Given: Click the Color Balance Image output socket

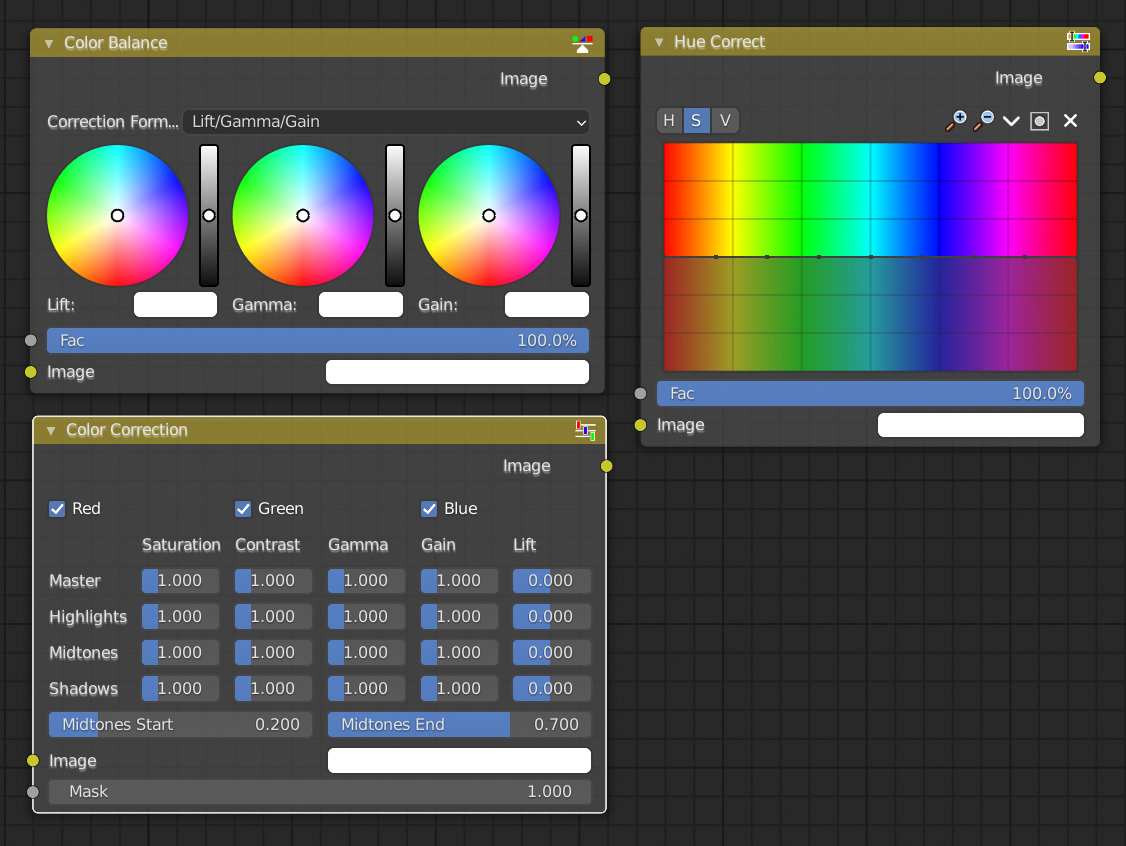Looking at the screenshot, I should (605, 79).
